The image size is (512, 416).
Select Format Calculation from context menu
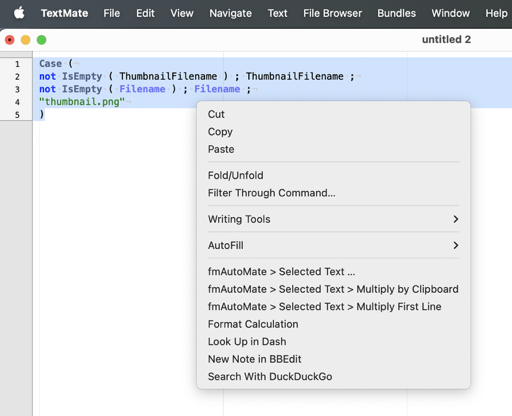point(333,324)
